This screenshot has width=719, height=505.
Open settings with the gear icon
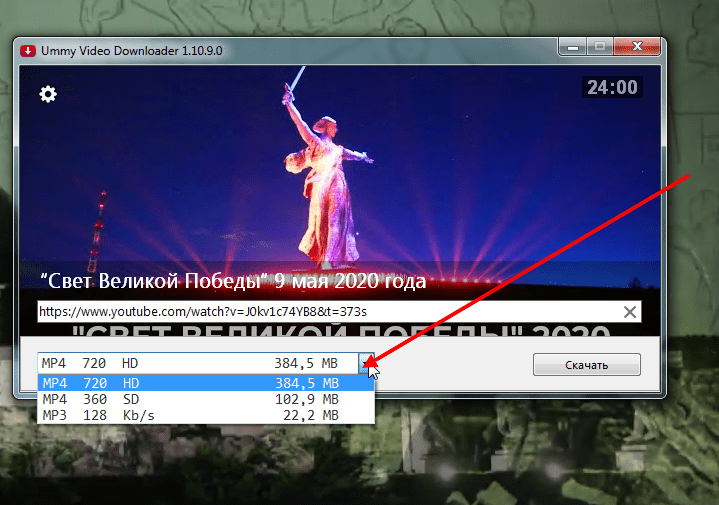48,94
